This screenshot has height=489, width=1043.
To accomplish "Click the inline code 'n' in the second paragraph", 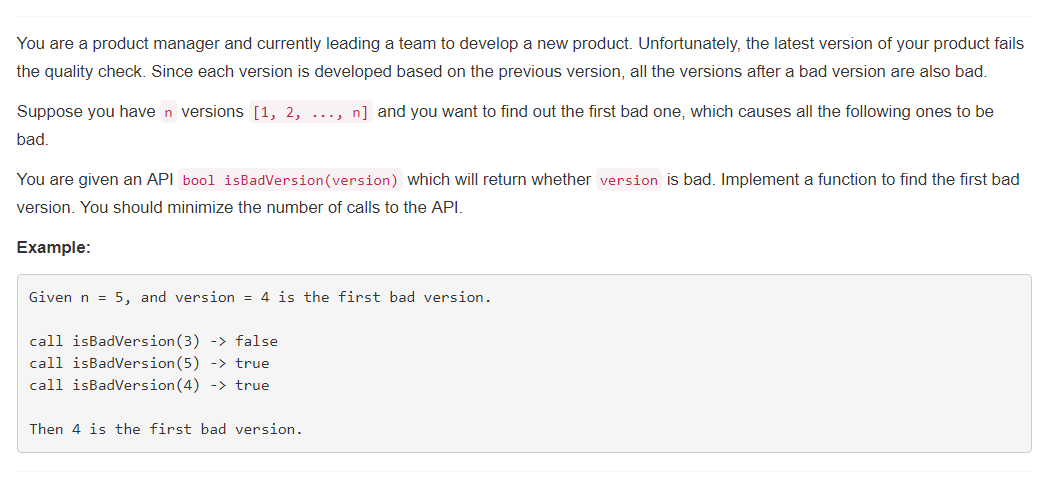I will [168, 112].
